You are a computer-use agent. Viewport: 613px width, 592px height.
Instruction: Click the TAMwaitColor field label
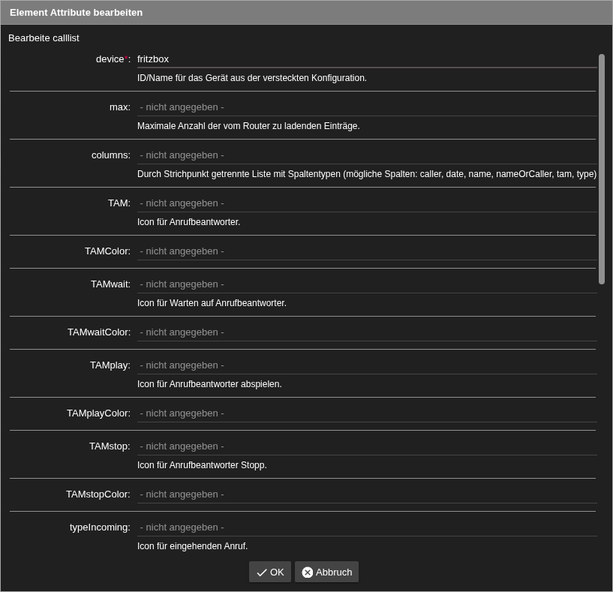pyautogui.click(x=99, y=332)
